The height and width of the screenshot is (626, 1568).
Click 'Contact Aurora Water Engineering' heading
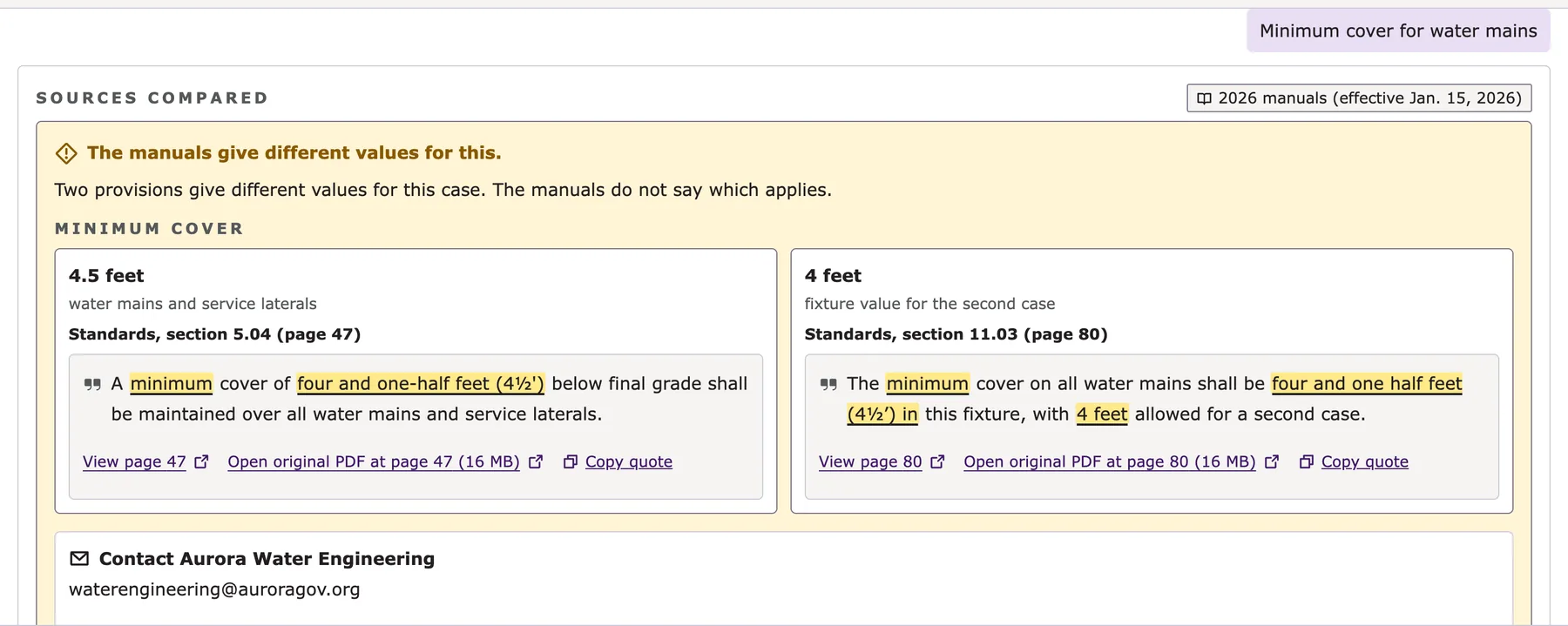point(267,559)
